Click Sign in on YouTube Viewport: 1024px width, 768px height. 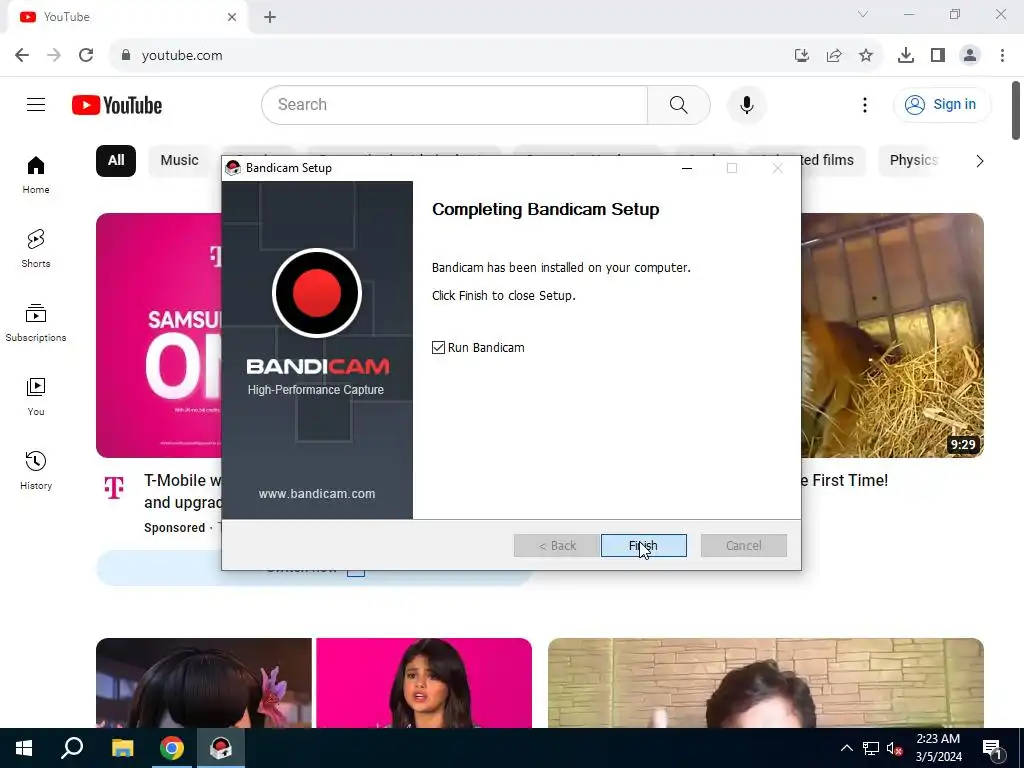[x=942, y=104]
